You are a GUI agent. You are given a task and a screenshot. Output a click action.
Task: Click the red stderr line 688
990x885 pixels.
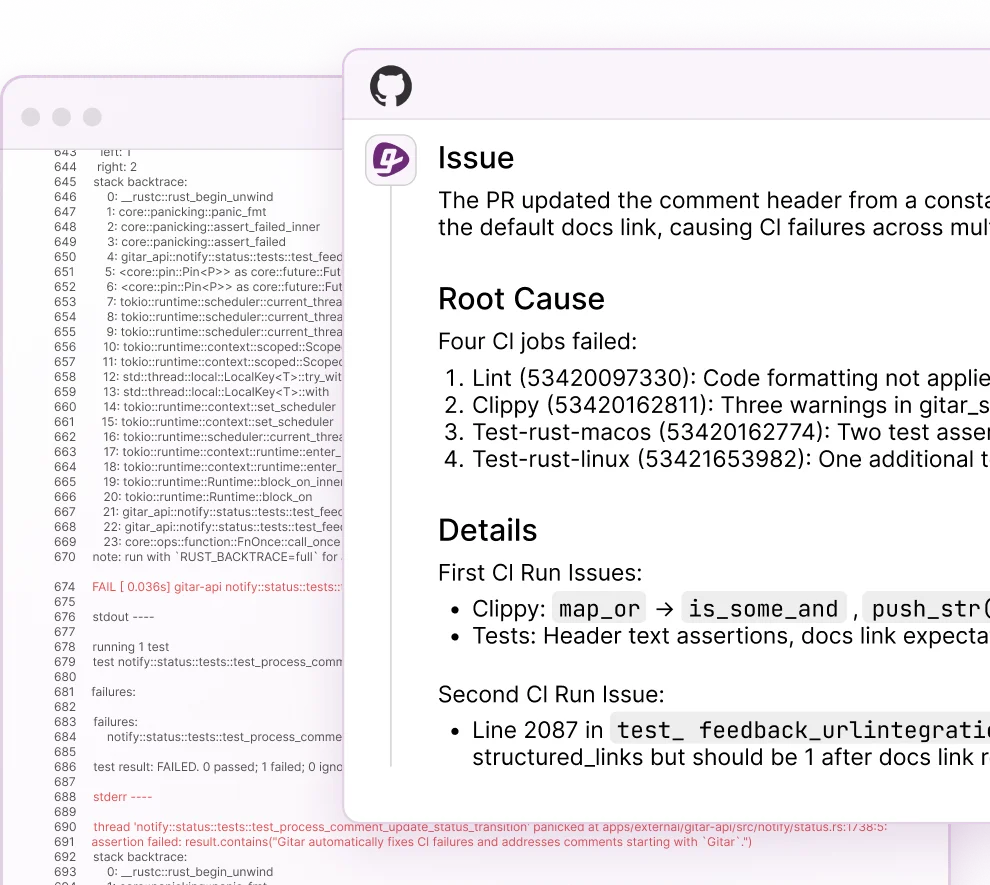coord(122,797)
